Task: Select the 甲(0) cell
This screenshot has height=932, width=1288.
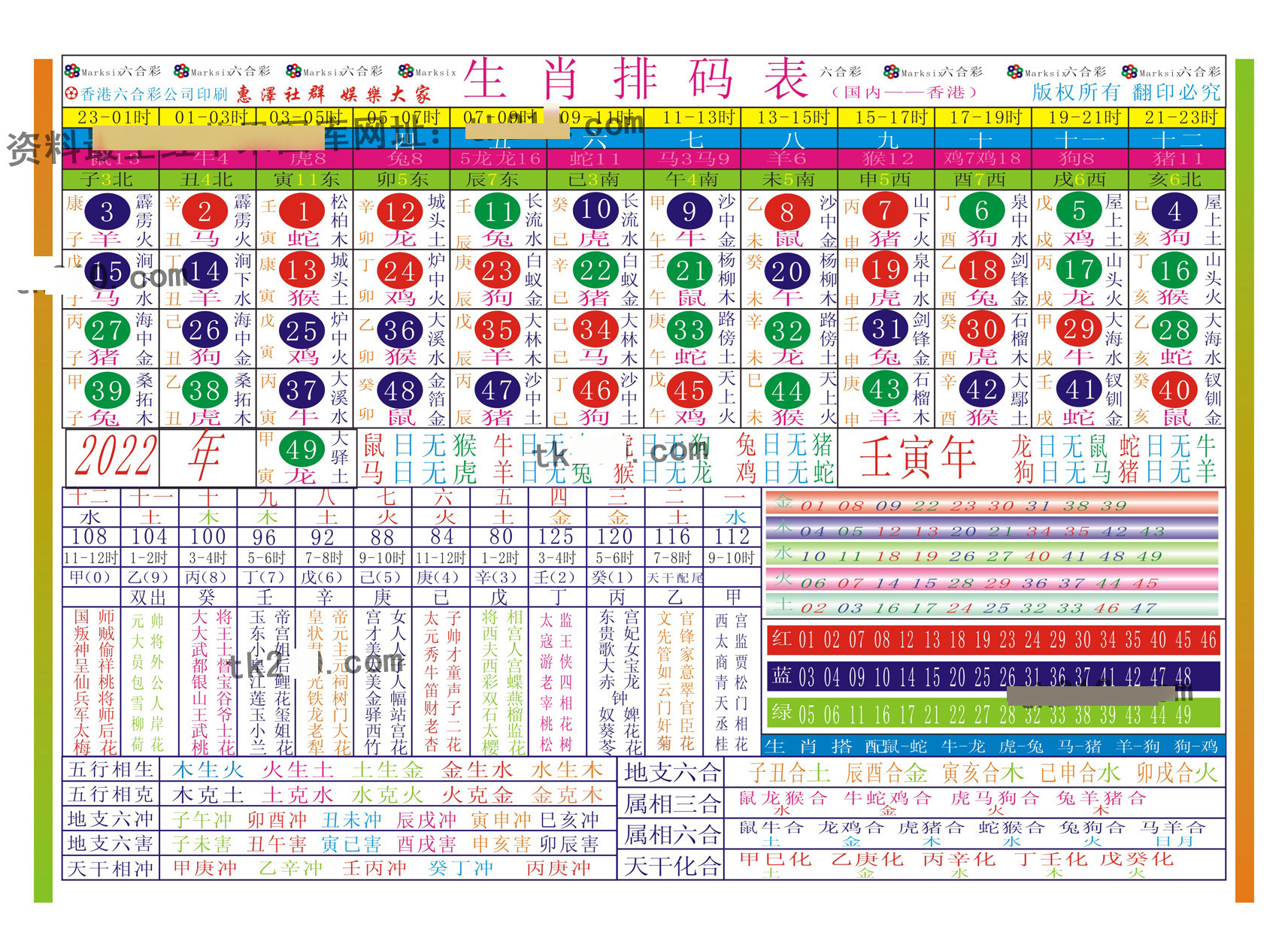Action: point(90,577)
